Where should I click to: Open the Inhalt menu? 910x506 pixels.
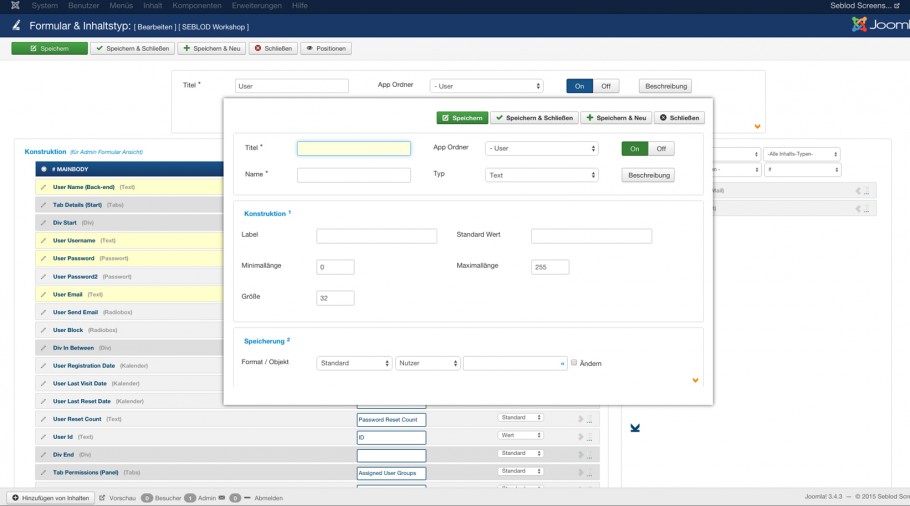(153, 5)
